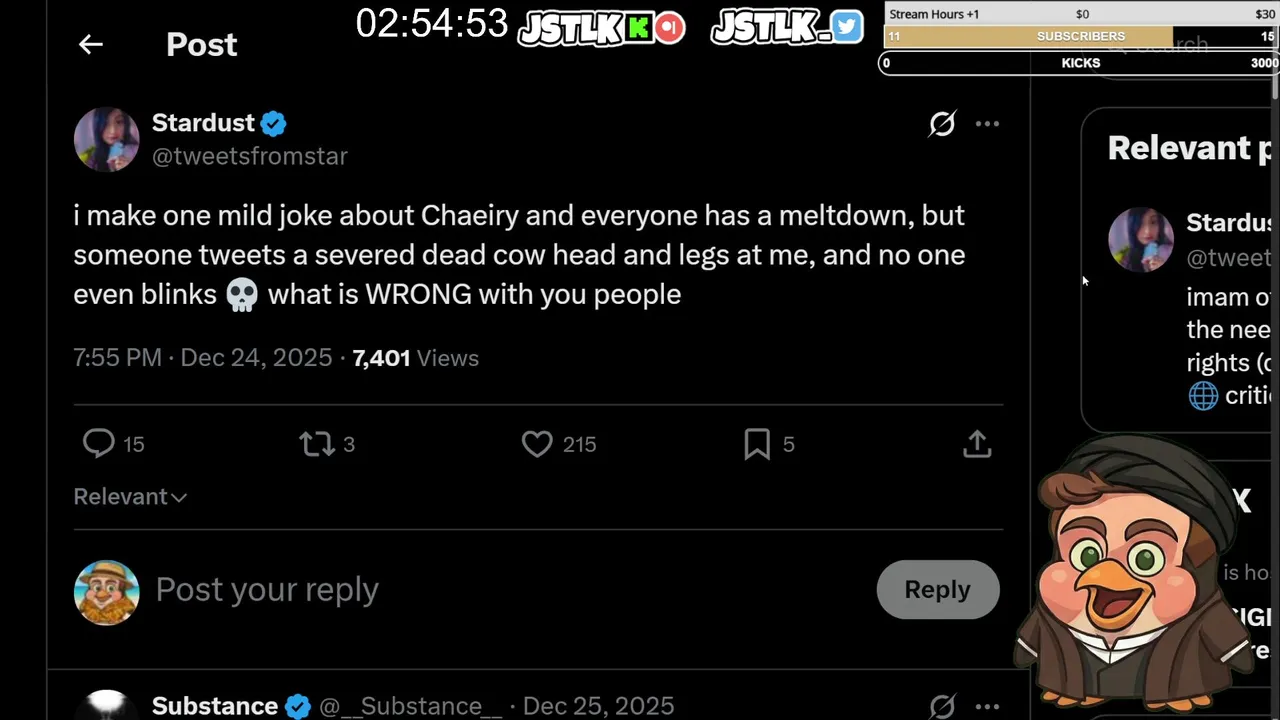Open Stardust's profile picture

click(x=106, y=139)
